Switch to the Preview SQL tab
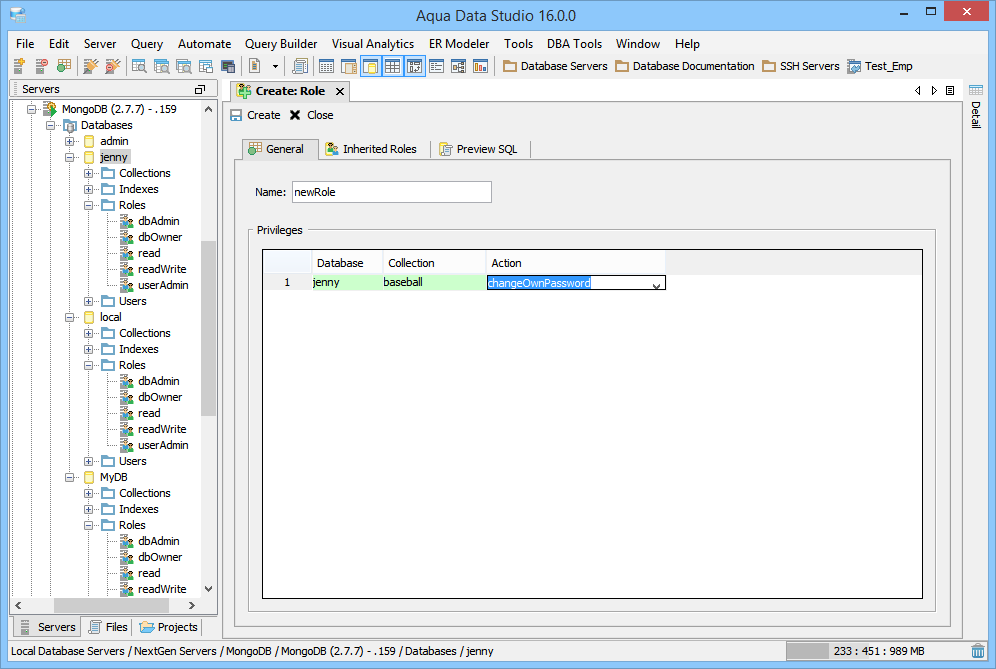The image size is (996, 669). tap(479, 149)
